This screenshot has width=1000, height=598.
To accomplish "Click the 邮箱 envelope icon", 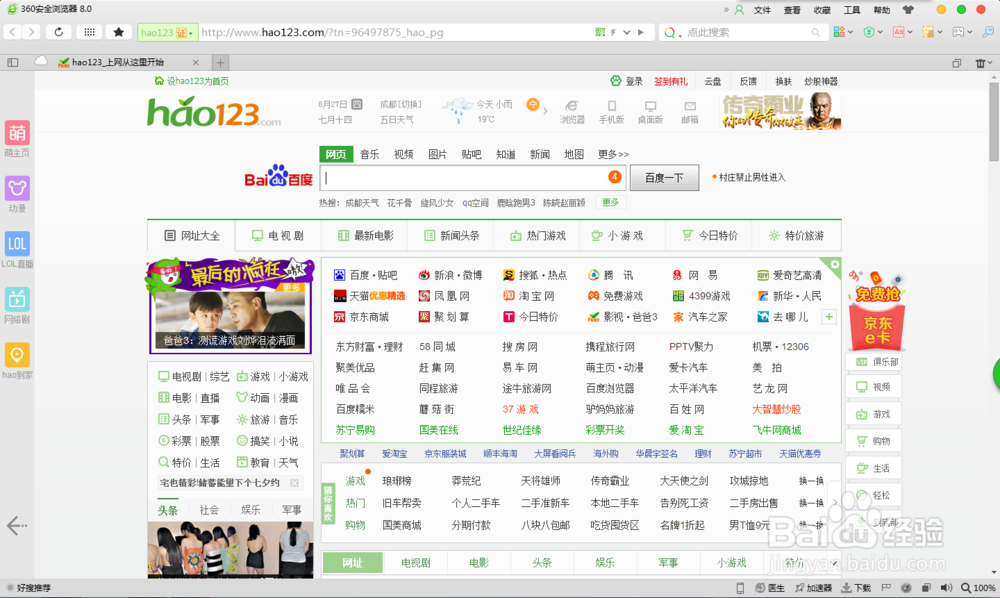I will [690, 106].
